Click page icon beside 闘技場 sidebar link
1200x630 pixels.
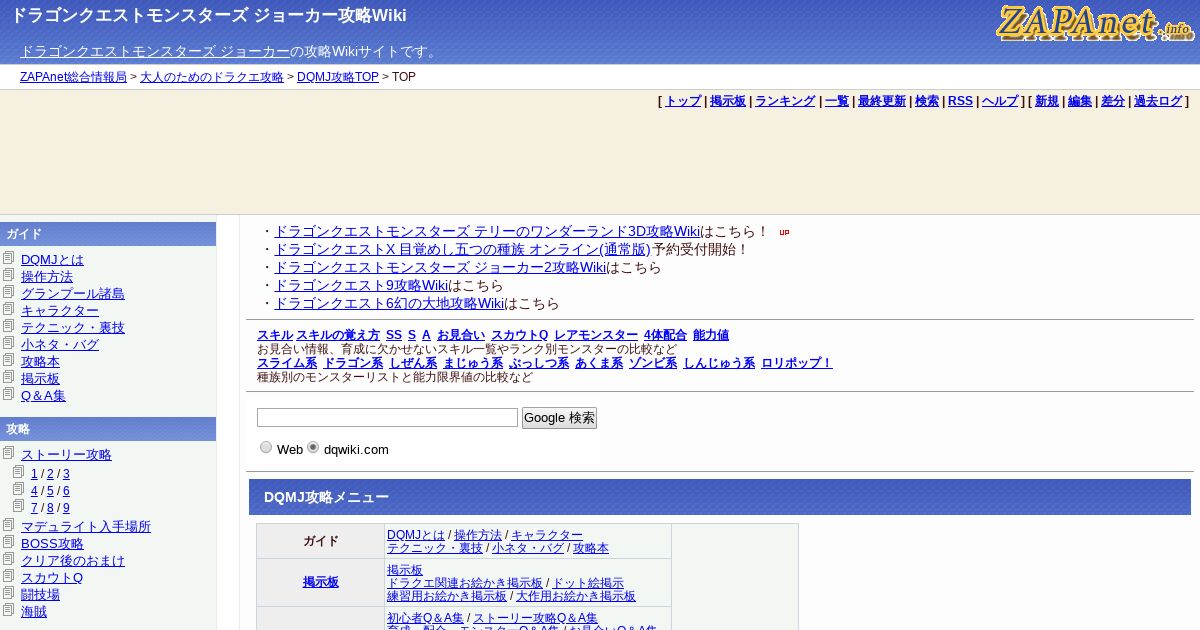(x=9, y=593)
